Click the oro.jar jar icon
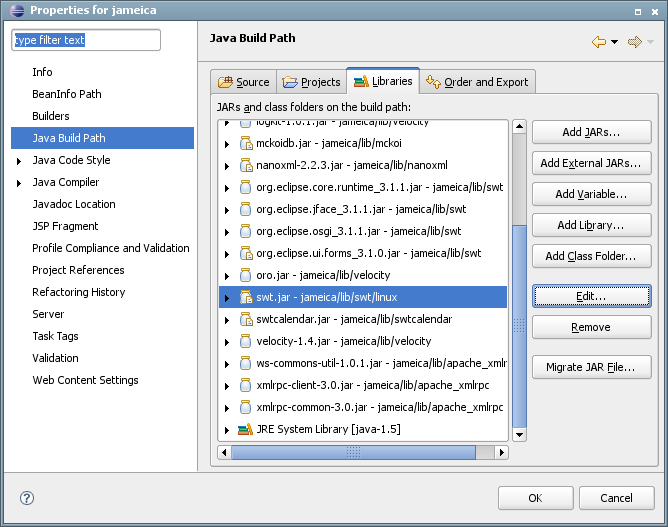 (245, 276)
